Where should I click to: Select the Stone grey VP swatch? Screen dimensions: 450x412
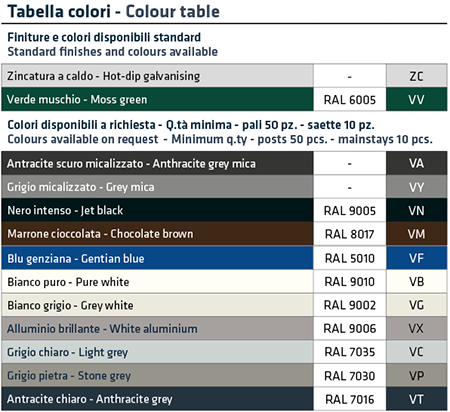click(416, 375)
